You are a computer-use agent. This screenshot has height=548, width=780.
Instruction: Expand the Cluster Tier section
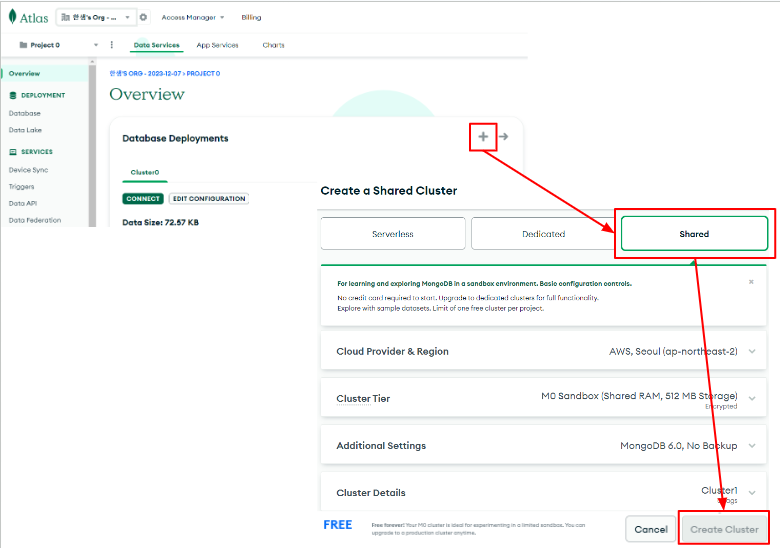click(752, 398)
